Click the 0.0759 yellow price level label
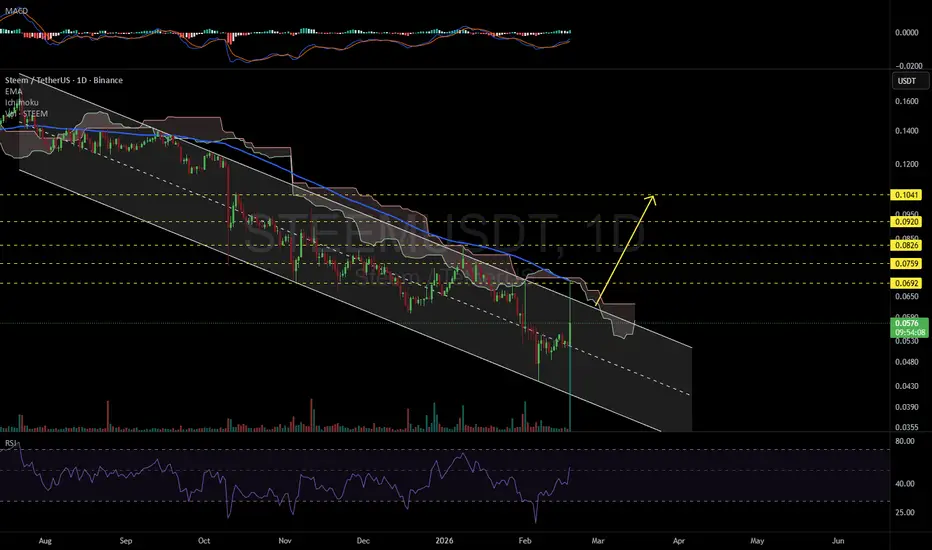 [905, 263]
